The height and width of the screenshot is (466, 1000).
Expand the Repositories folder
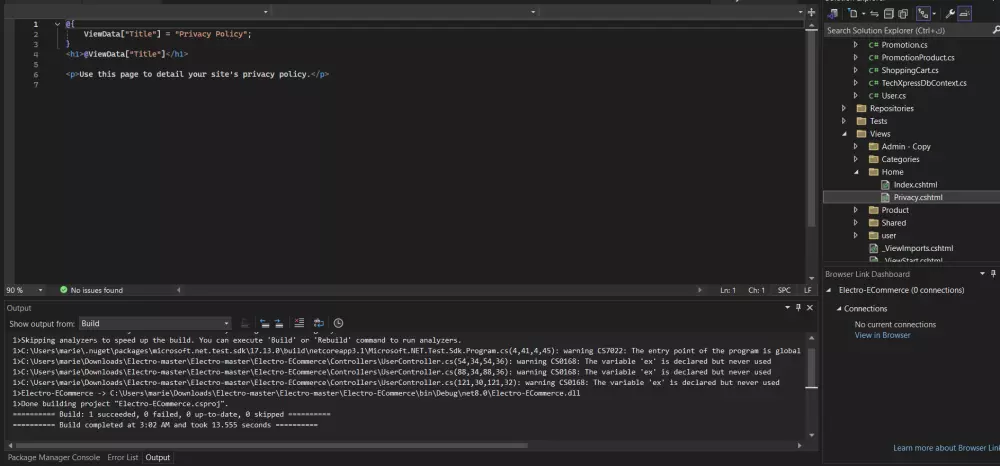coord(844,108)
